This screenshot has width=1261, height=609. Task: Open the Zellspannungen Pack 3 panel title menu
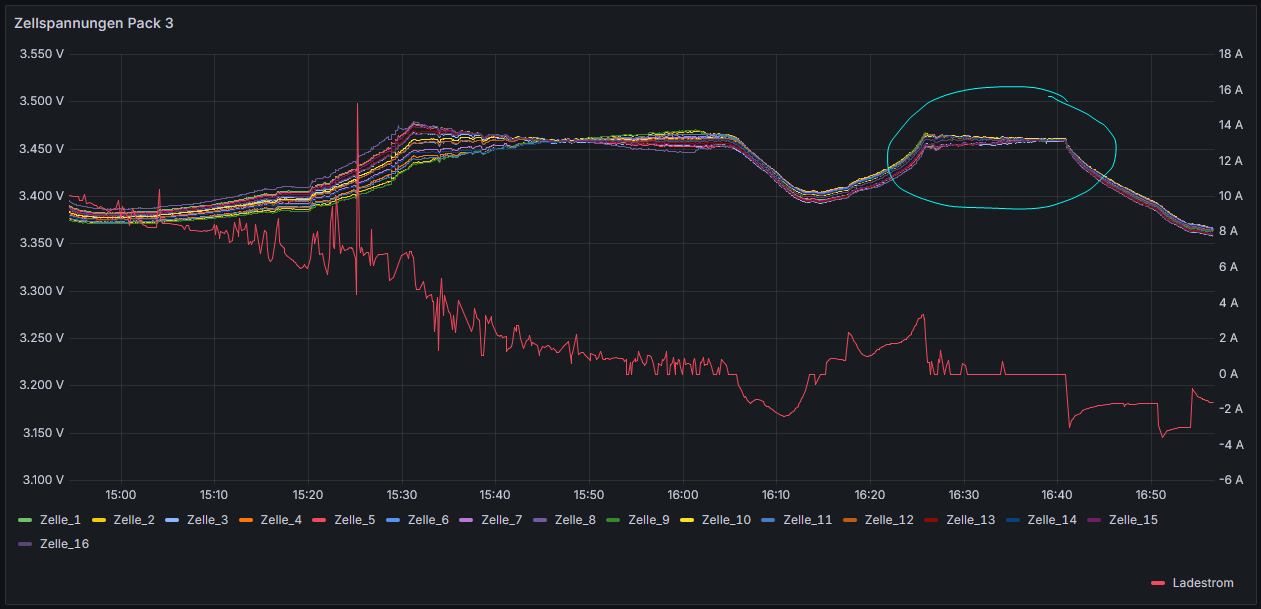tap(93, 23)
